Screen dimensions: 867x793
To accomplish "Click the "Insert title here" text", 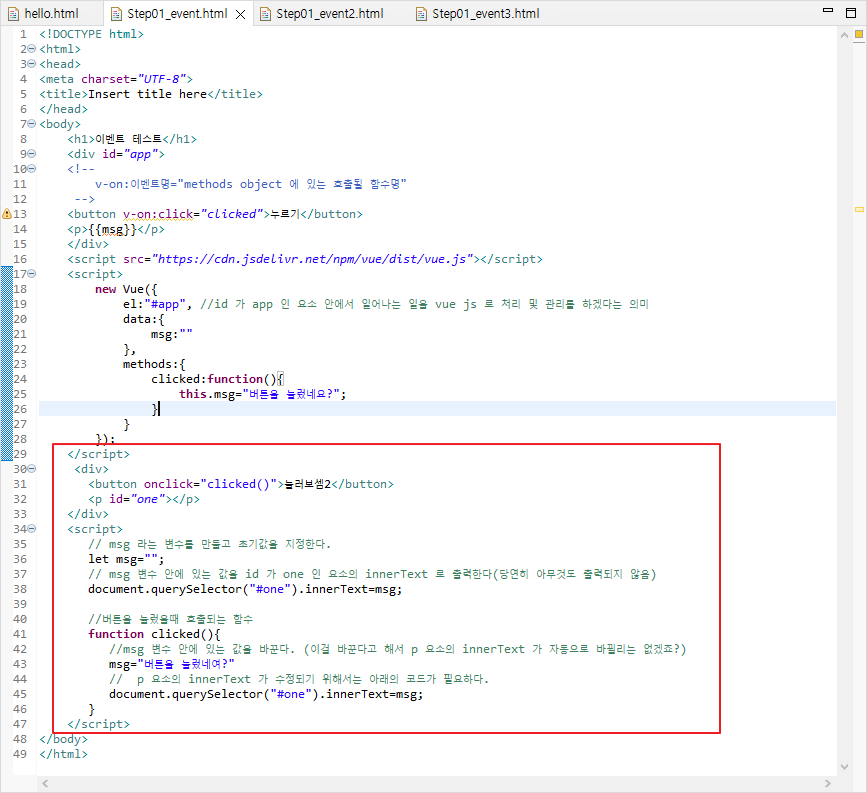I will (x=147, y=94).
